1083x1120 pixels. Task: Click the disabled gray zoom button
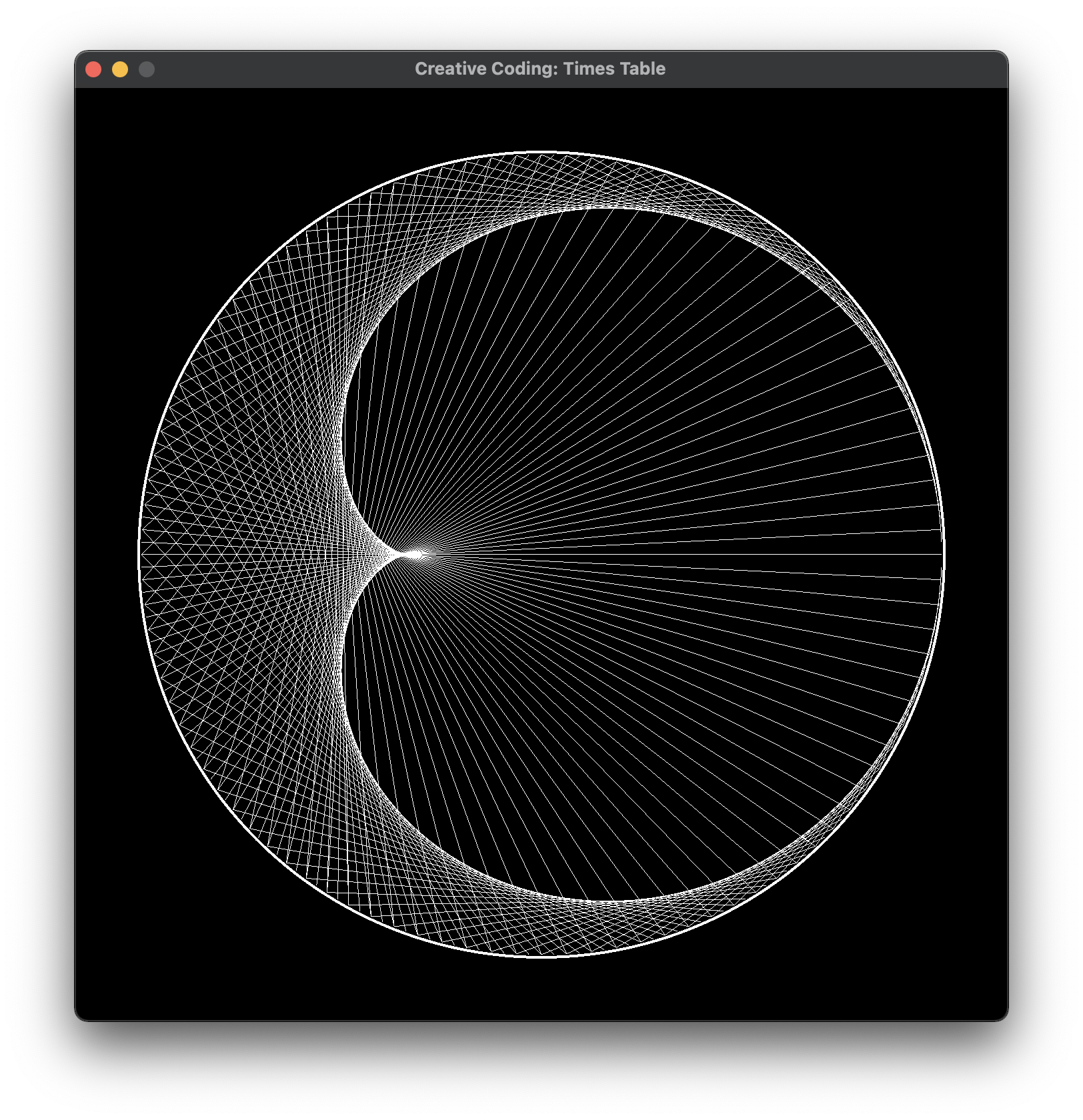pos(147,69)
